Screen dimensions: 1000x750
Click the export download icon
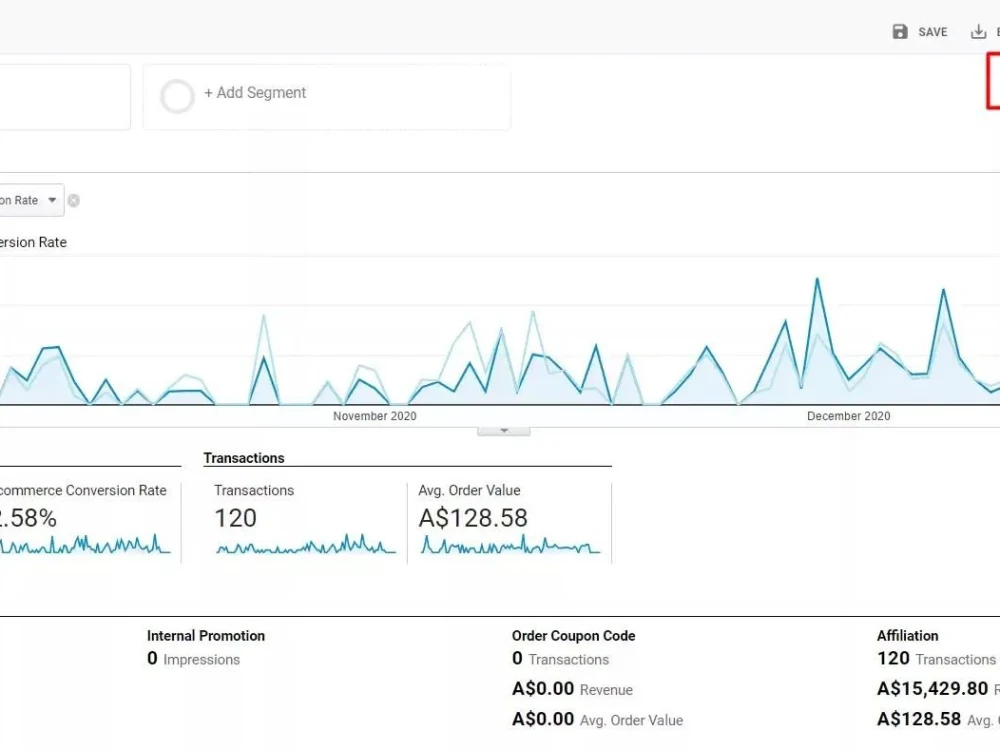click(978, 32)
